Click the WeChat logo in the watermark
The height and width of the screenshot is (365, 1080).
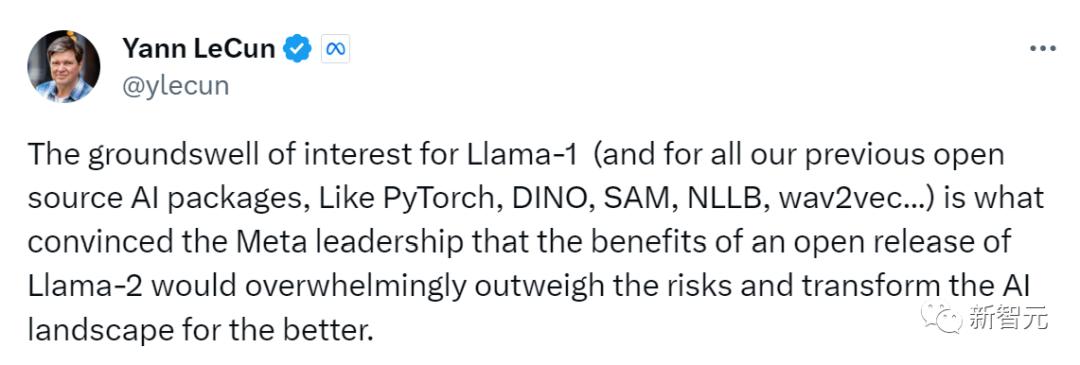pyautogui.click(x=942, y=317)
